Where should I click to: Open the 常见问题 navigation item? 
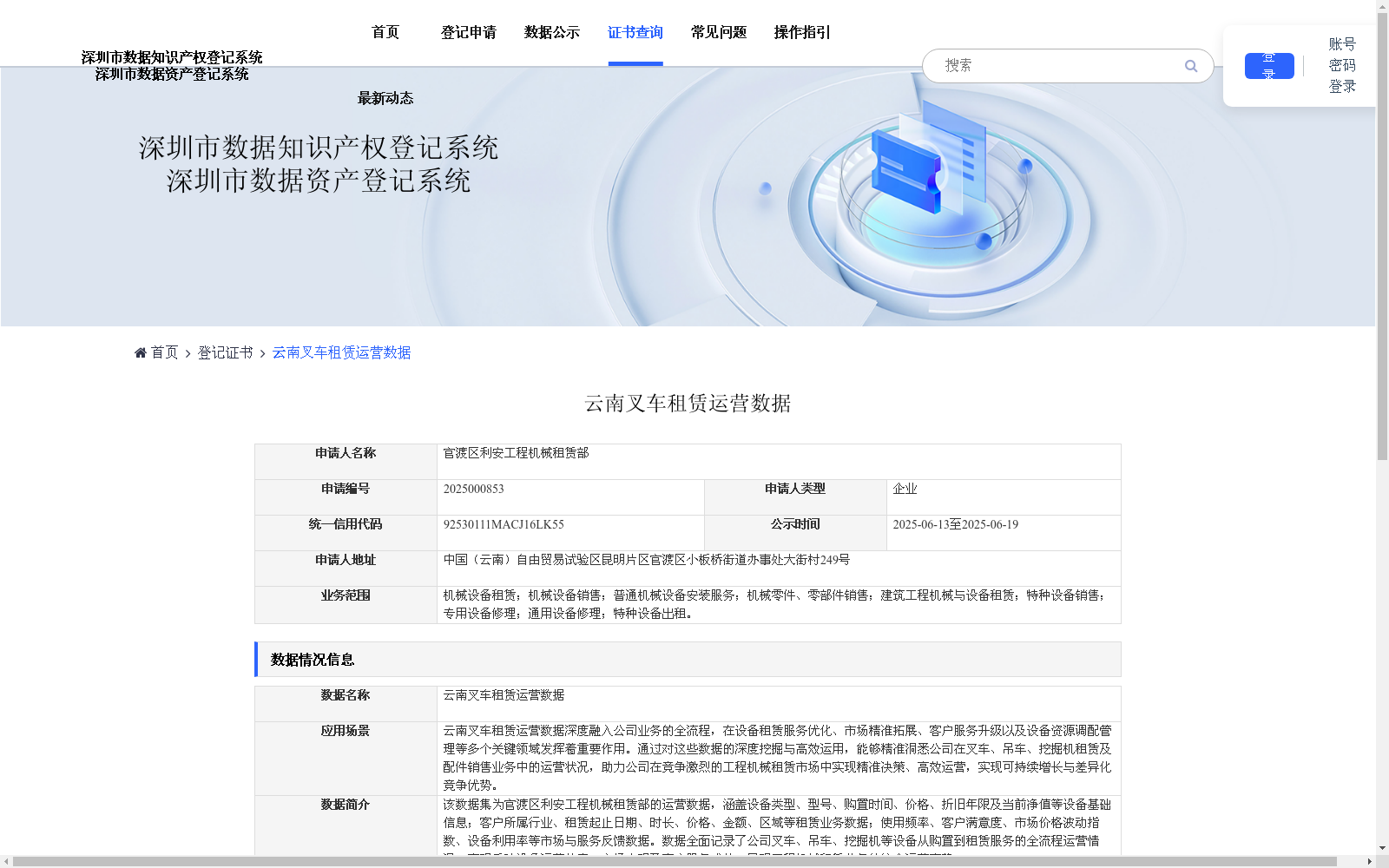click(x=719, y=32)
